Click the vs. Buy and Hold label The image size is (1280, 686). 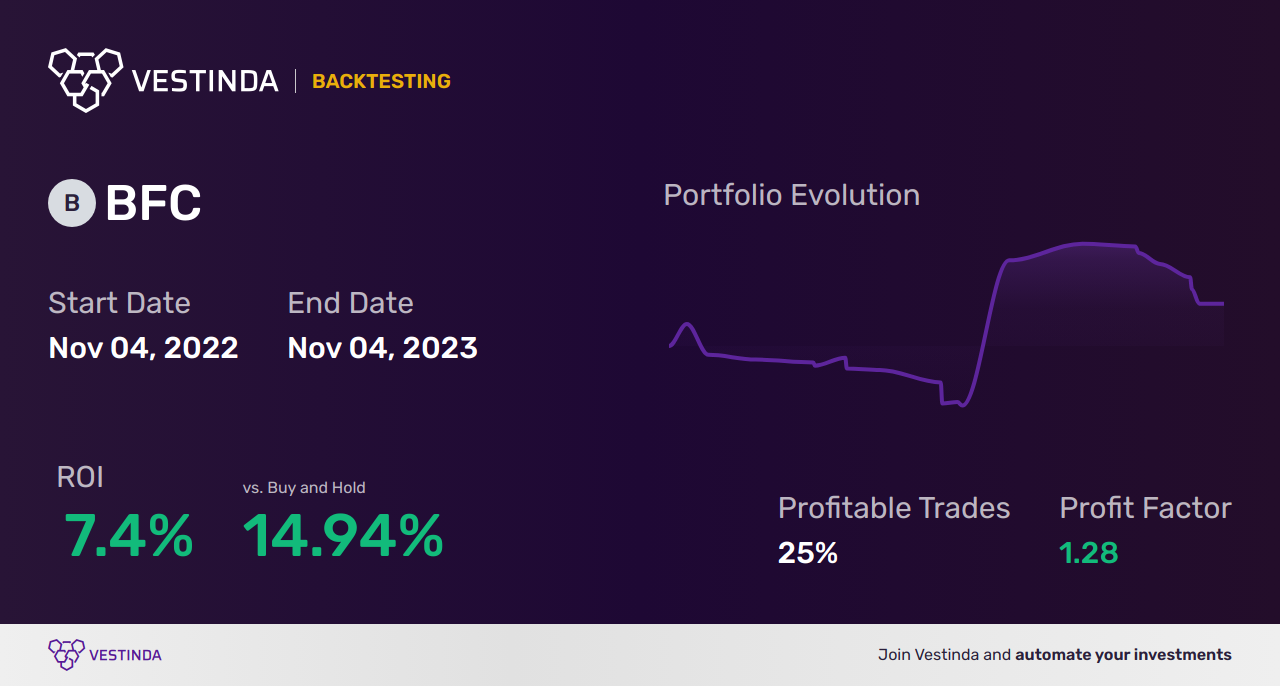(x=304, y=488)
